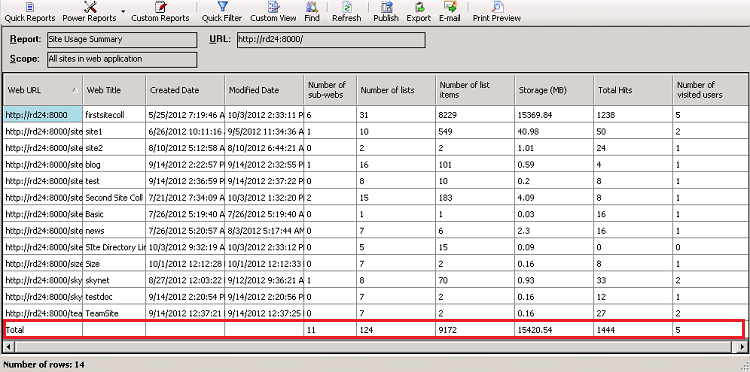The image size is (750, 372).
Task: Sort by Number of visited users column
Action: 710,90
